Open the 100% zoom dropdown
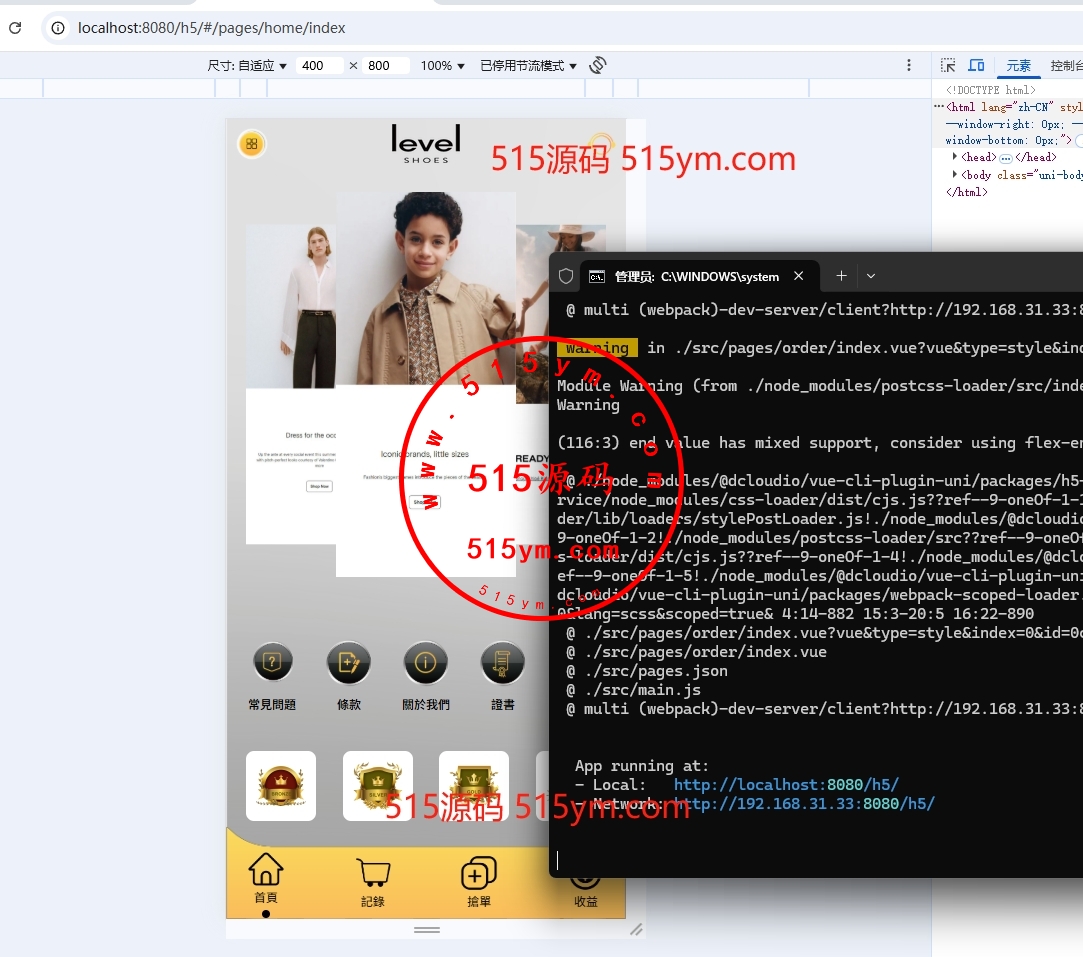1083x957 pixels. 442,66
